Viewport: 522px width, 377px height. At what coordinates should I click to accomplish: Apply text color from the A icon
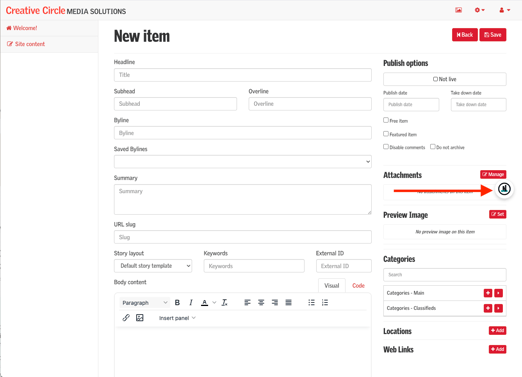205,303
